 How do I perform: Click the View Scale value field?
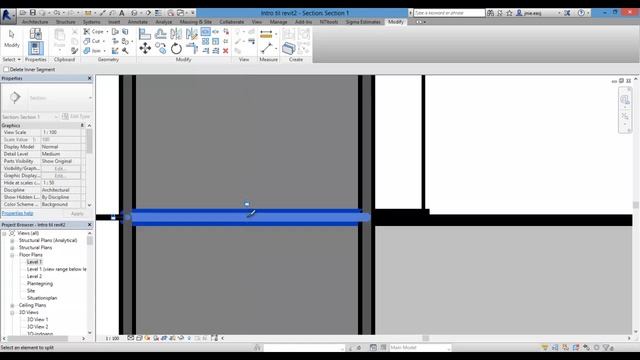click(61, 132)
